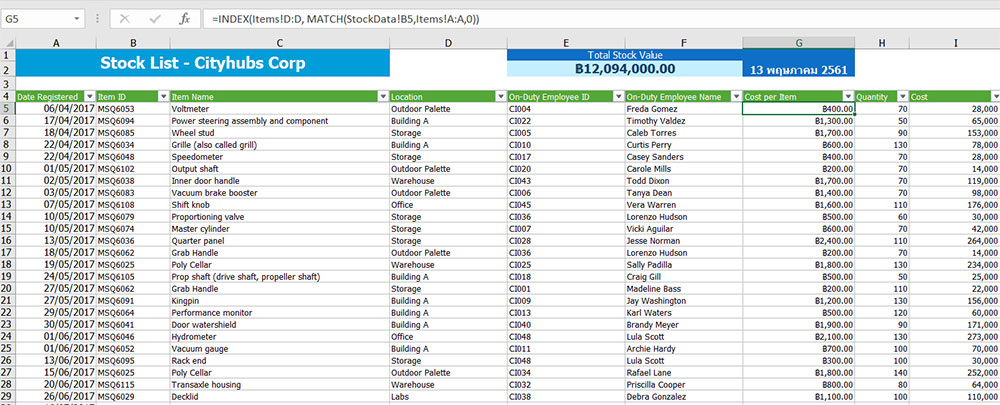Viewport: 1000px width, 405px height.
Task: Open the On-Duty Employee Name filter dropdown
Action: (x=735, y=97)
